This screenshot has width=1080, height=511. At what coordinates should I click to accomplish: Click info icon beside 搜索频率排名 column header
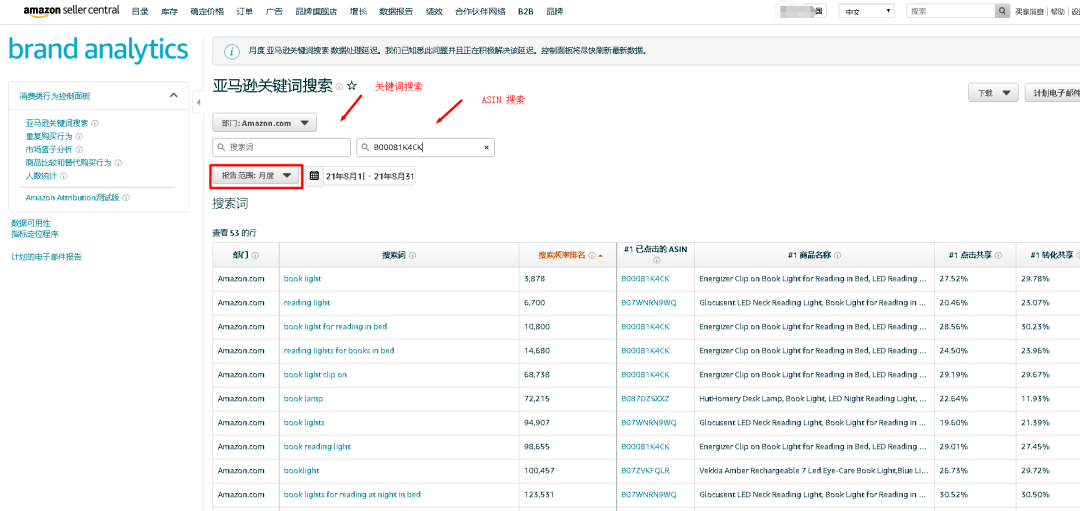[x=591, y=256]
